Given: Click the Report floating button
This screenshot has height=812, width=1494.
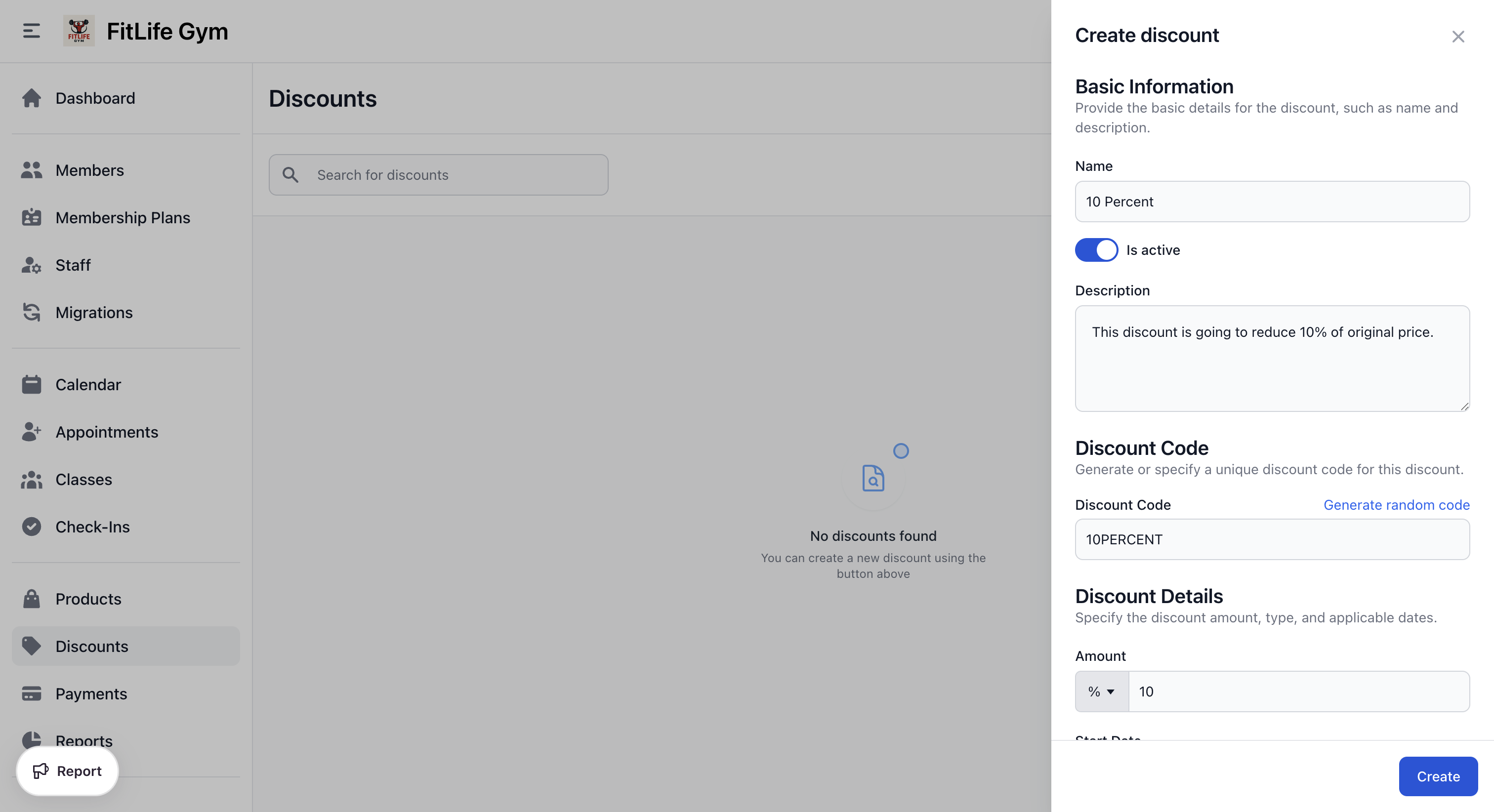Looking at the screenshot, I should click(67, 771).
